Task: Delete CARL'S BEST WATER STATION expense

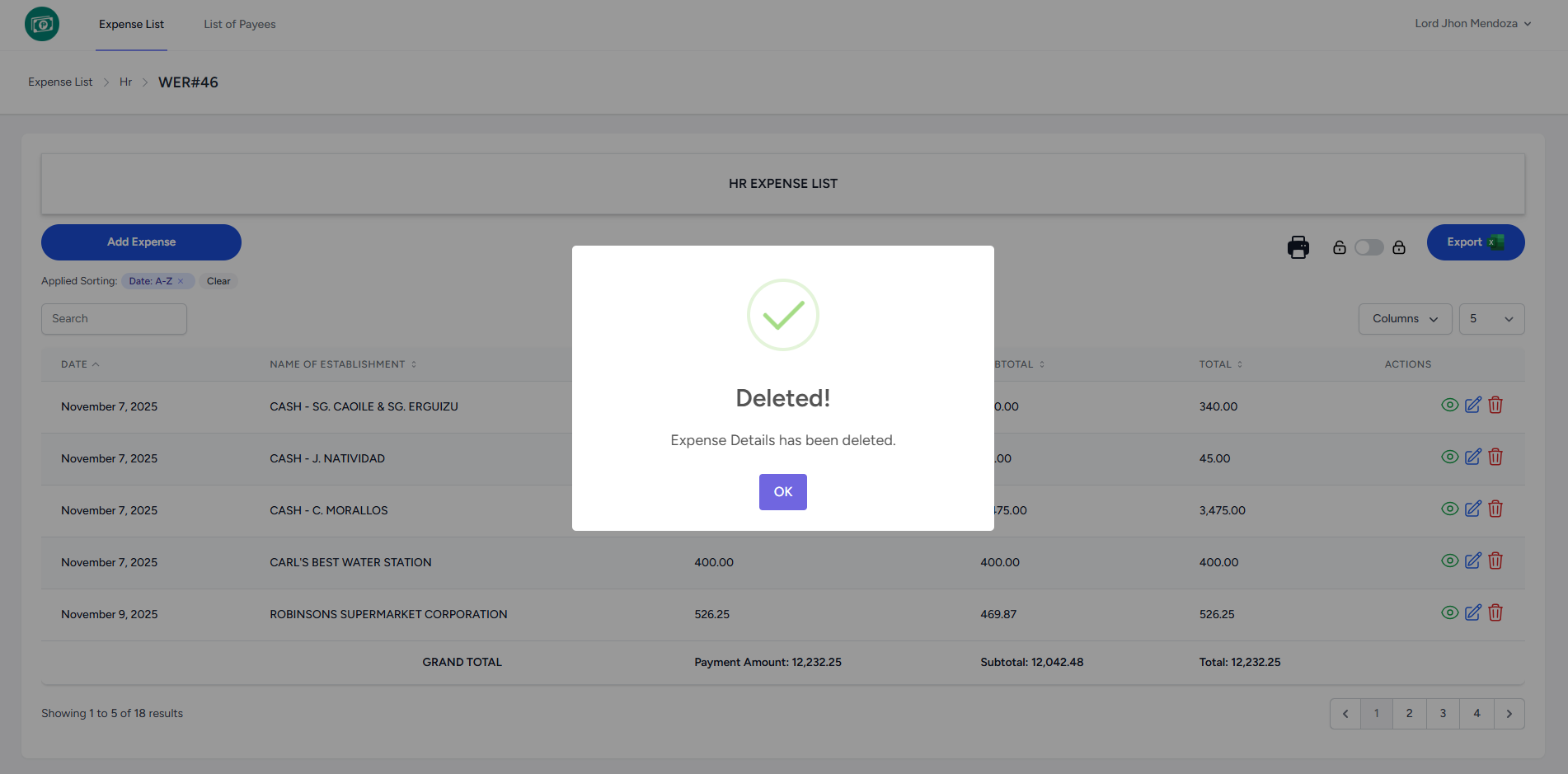Action: point(1495,561)
